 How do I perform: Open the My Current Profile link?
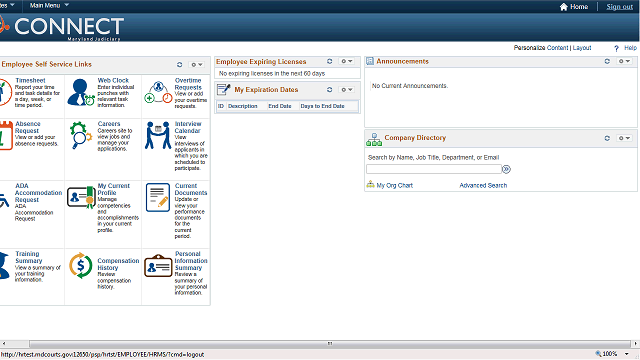(113, 189)
